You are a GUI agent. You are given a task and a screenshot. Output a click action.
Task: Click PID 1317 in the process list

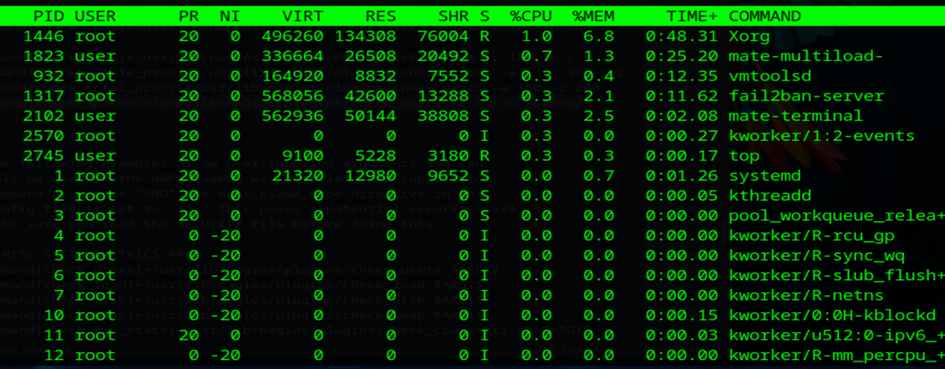43,96
